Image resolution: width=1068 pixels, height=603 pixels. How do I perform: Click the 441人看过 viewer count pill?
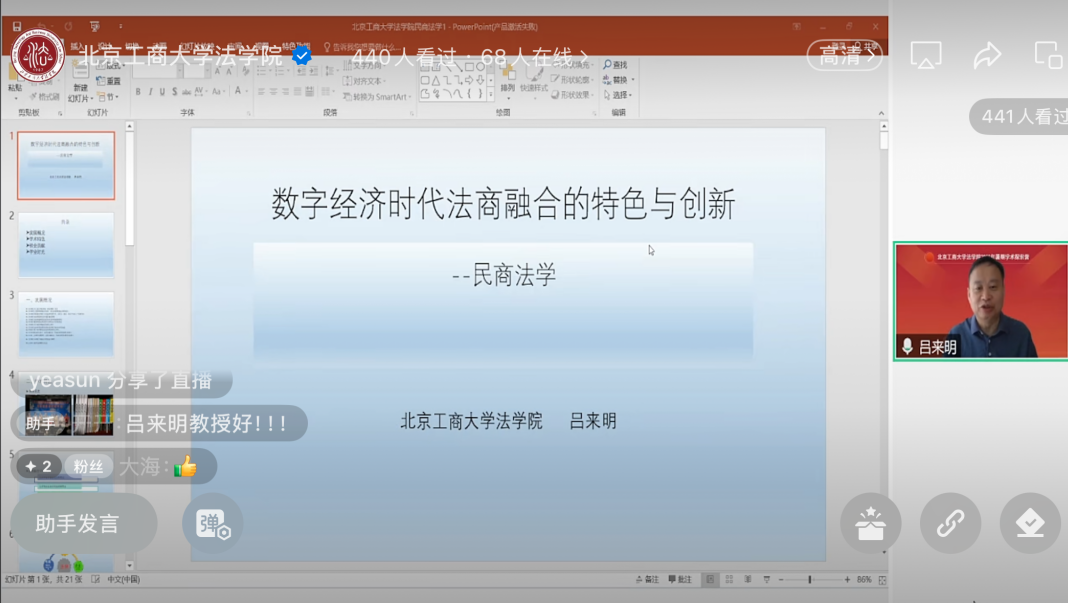point(1020,117)
